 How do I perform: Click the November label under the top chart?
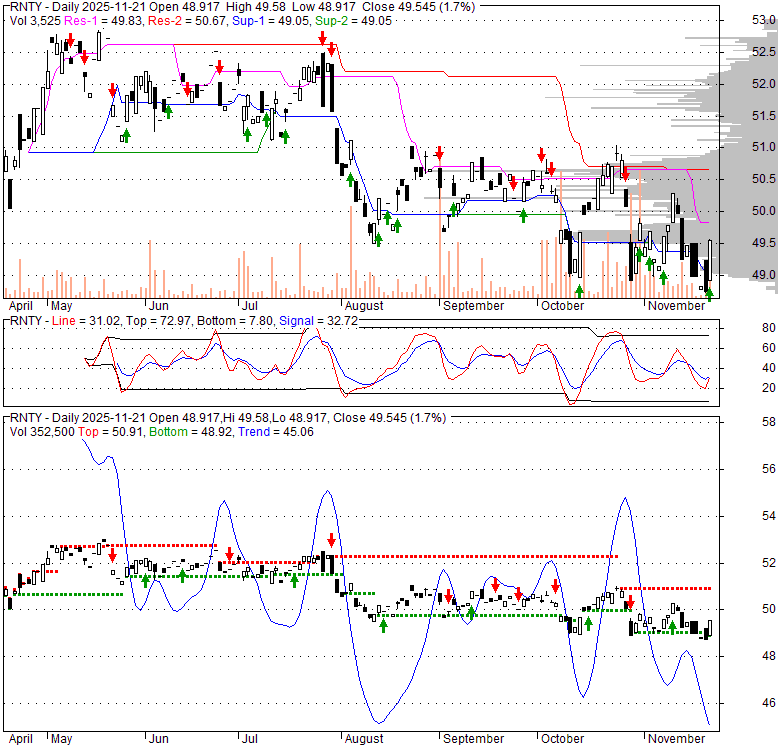(677, 306)
